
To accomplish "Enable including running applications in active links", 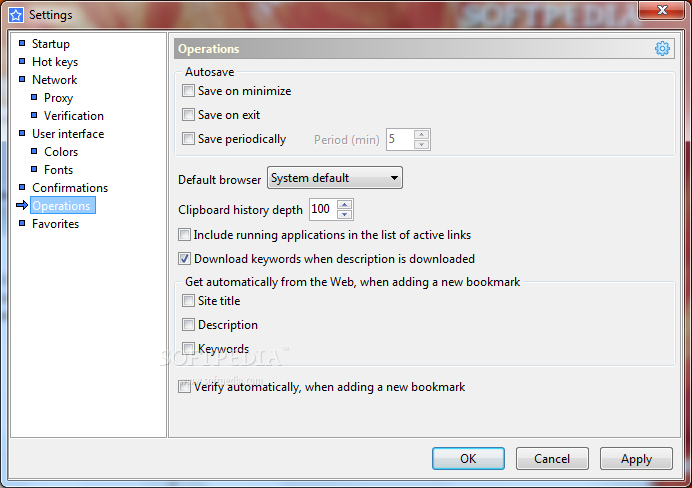I will coord(184,234).
